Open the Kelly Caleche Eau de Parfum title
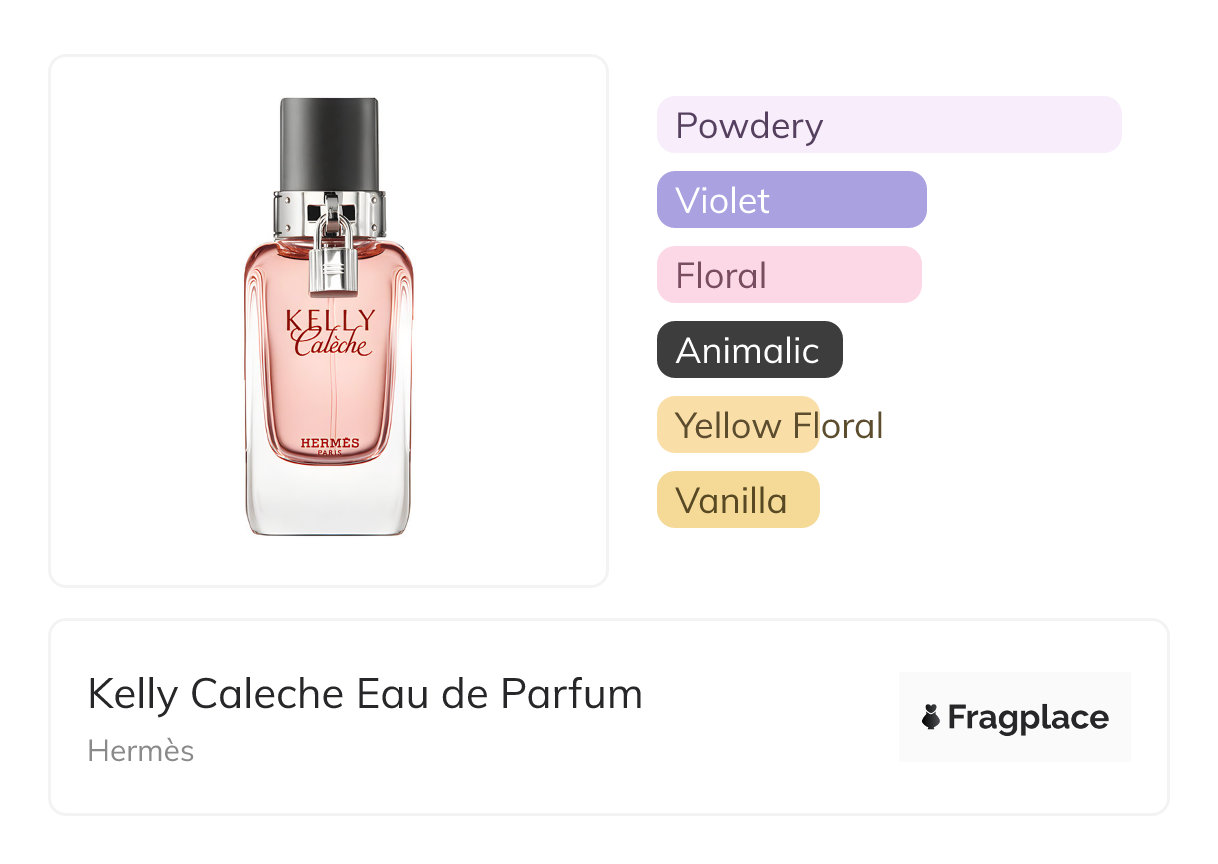Image resolution: width=1218 pixels, height=864 pixels. 365,693
